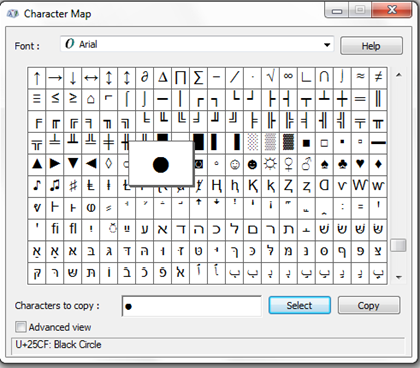
Task: Pick the beamed eighth notes symbol
Action: pos(55,186)
